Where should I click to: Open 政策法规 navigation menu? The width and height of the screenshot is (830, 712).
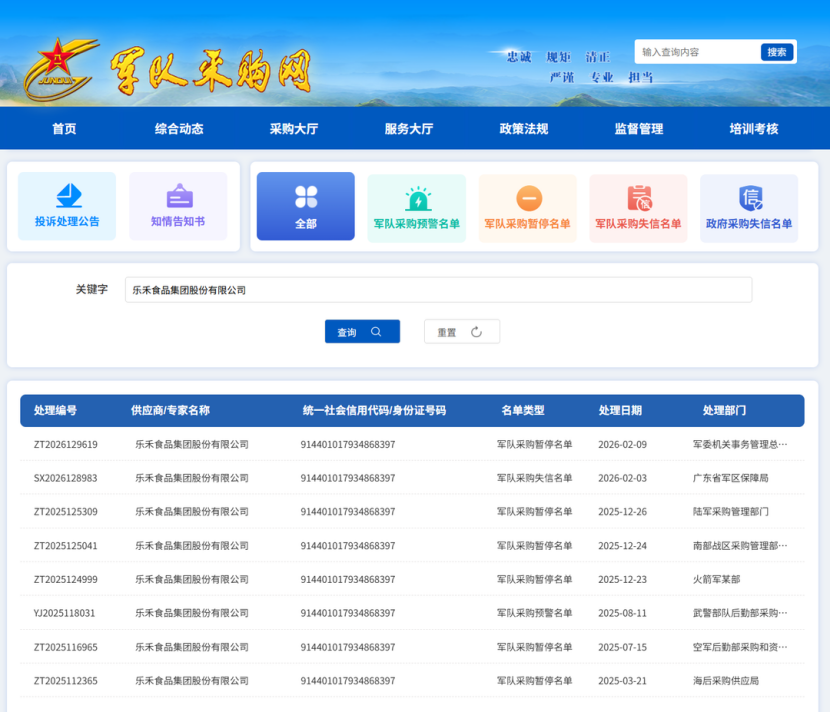click(524, 129)
